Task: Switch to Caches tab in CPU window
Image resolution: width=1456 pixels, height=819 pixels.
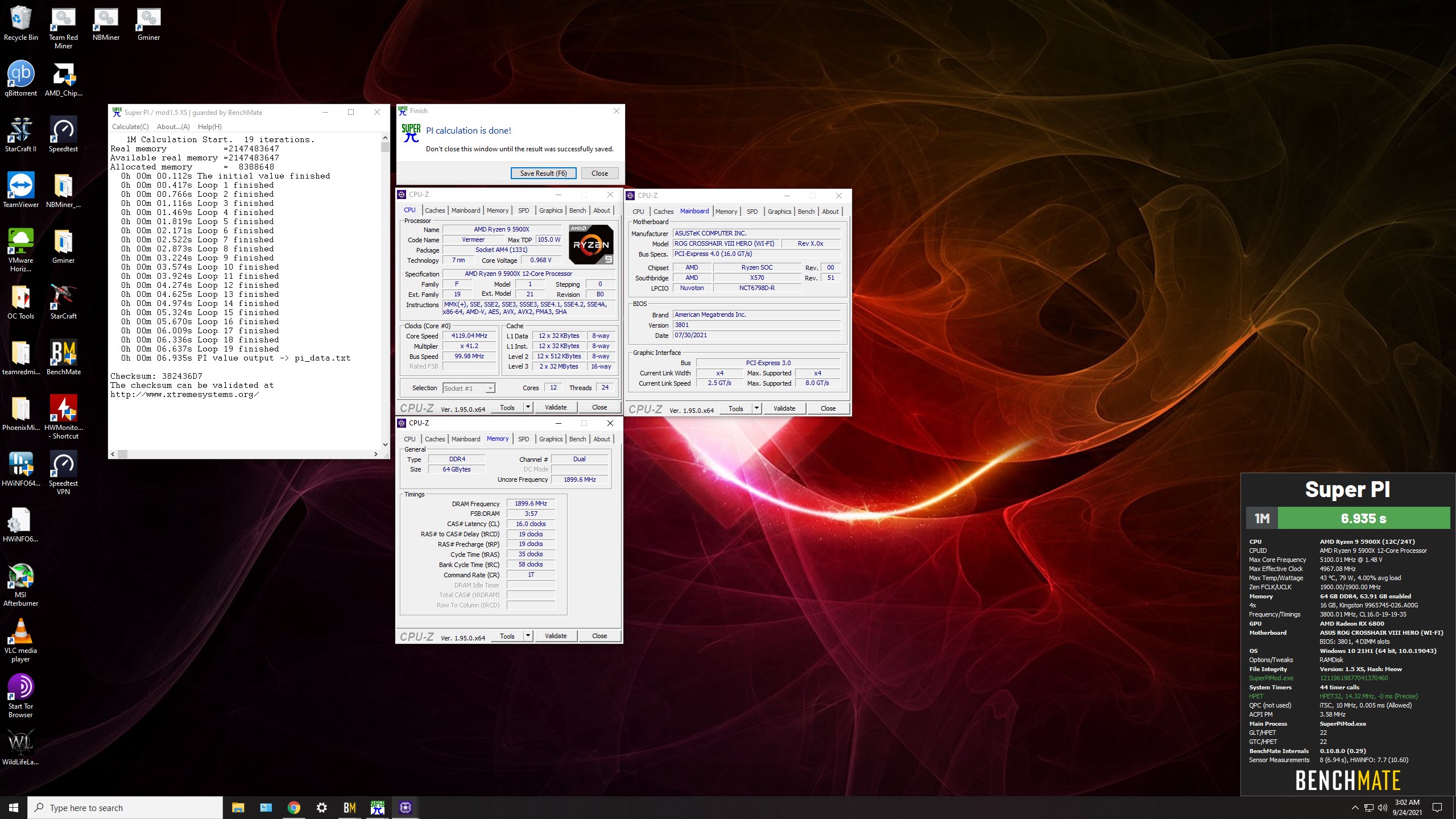Action: pos(435,210)
